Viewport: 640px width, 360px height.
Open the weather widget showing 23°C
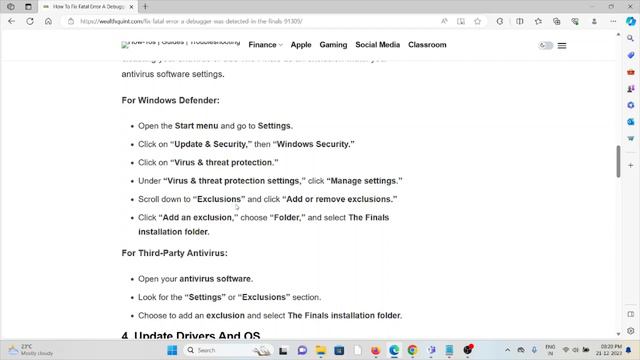pyautogui.click(x=31, y=350)
